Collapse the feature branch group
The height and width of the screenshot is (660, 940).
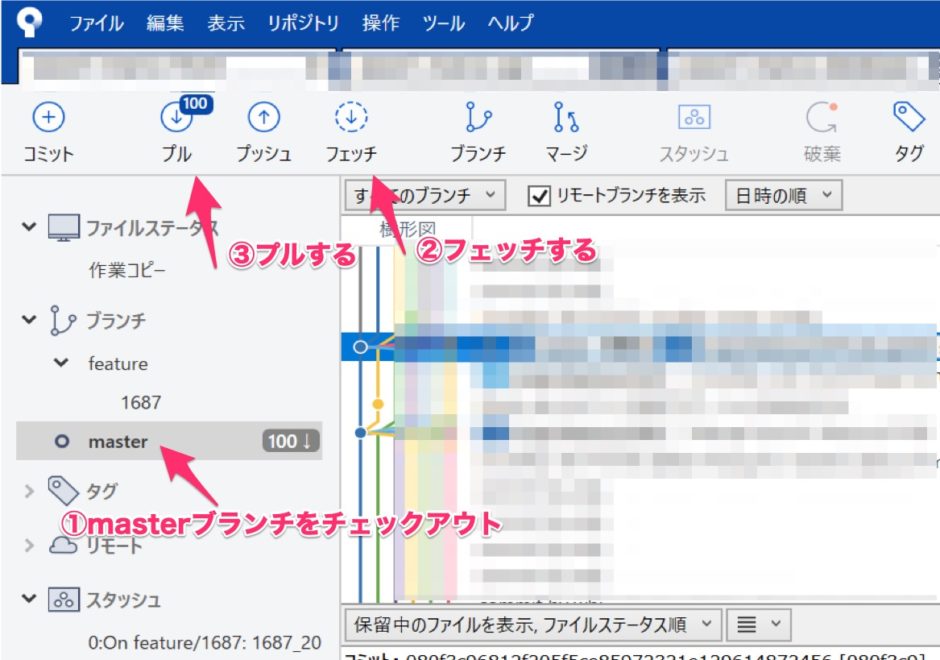pyautogui.click(x=61, y=364)
